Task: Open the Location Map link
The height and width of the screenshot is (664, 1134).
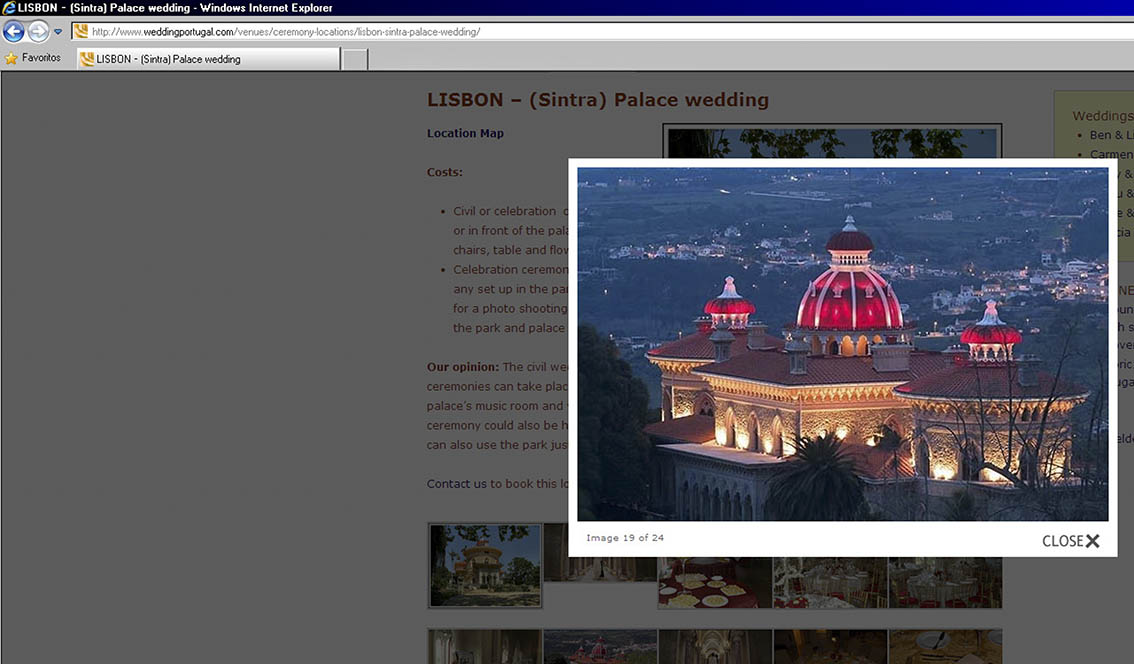Action: click(x=465, y=133)
